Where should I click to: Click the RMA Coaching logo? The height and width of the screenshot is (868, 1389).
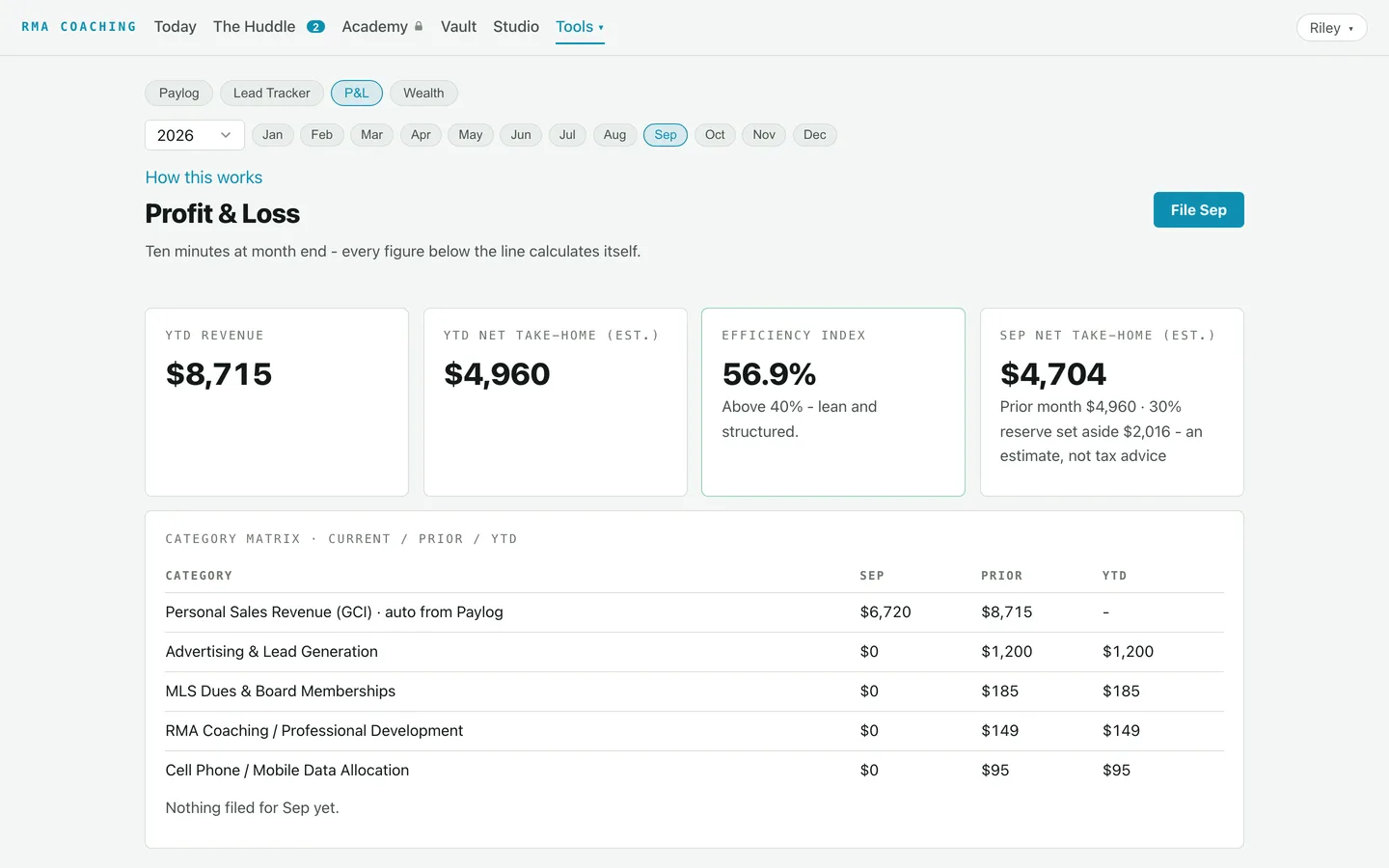79,27
